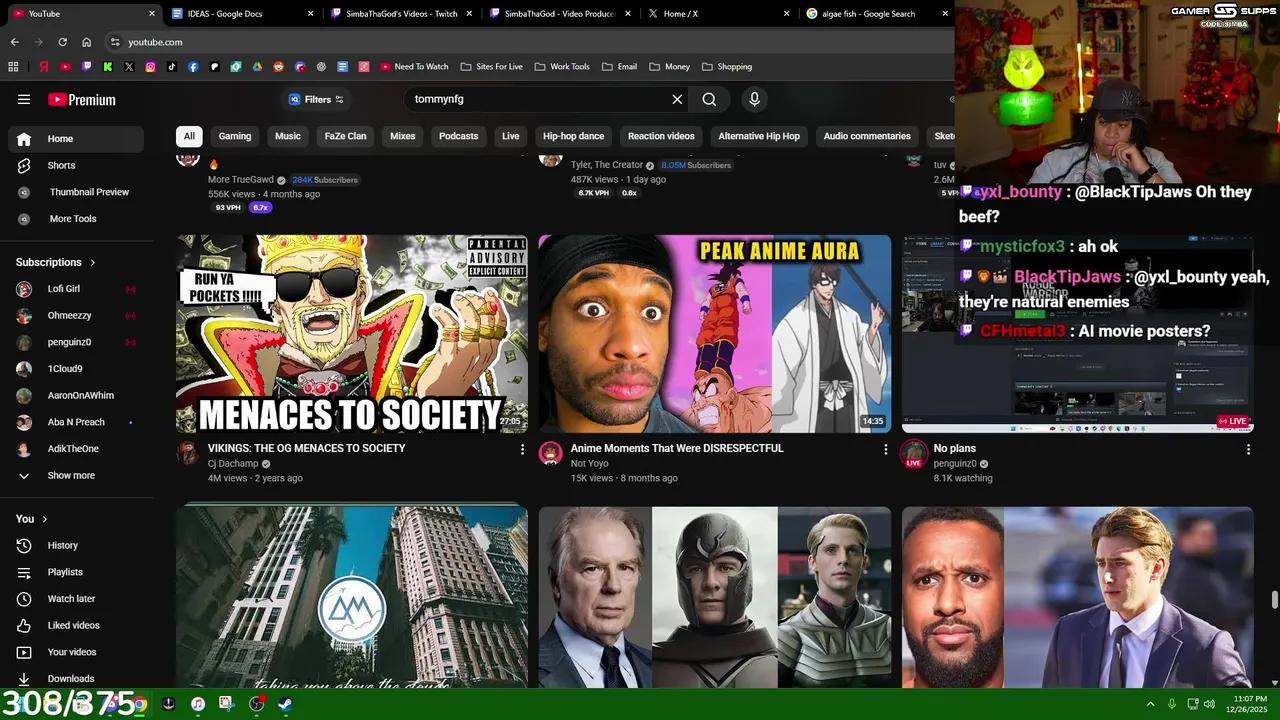Viewport: 1280px width, 720px height.
Task: Open Thumbnail Preview in the sidebar
Action: 76,192
